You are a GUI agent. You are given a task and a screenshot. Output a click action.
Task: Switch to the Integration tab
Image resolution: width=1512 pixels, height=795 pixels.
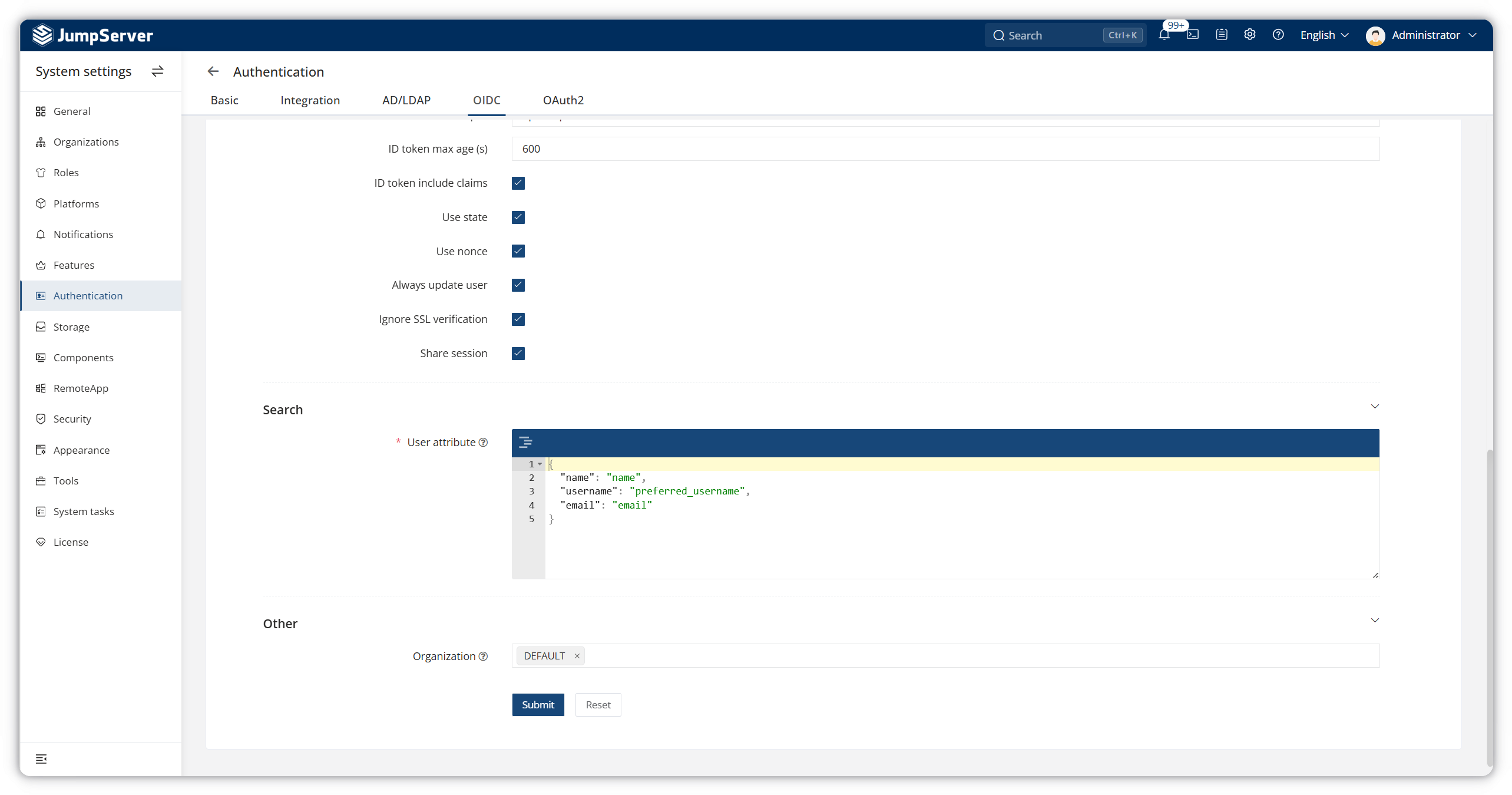point(310,100)
